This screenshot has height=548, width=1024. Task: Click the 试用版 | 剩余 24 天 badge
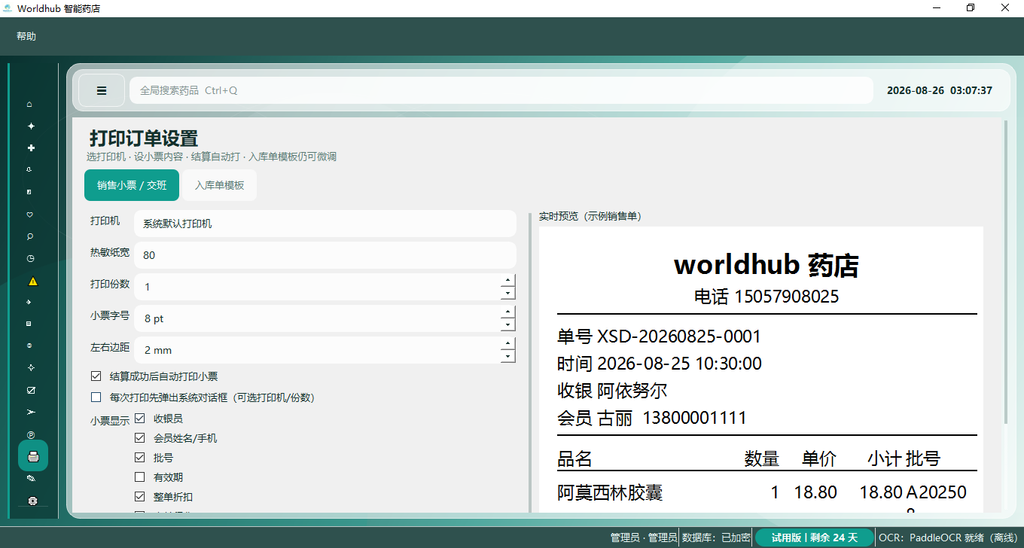814,538
